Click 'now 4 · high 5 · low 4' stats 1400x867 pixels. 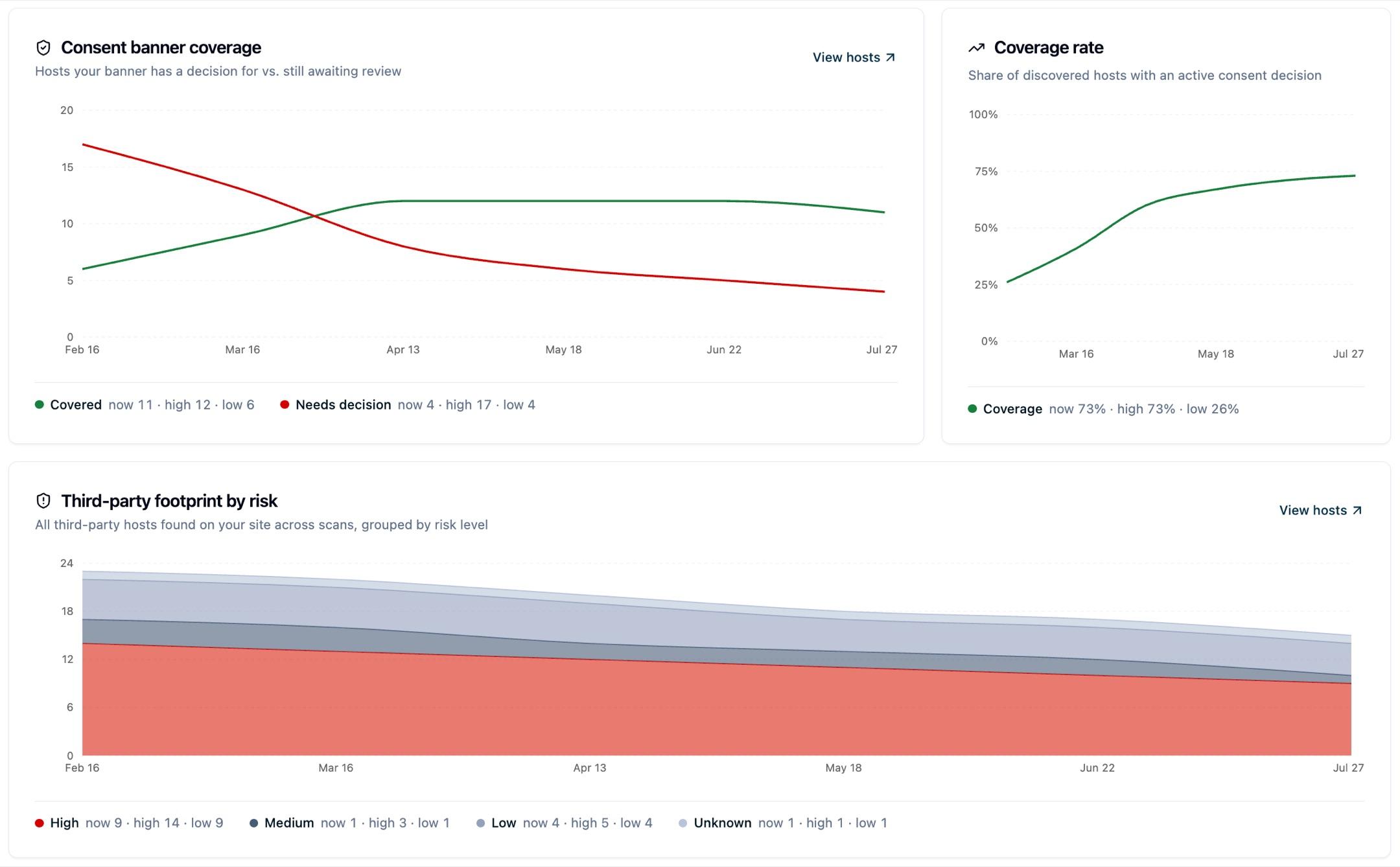pyautogui.click(x=588, y=823)
